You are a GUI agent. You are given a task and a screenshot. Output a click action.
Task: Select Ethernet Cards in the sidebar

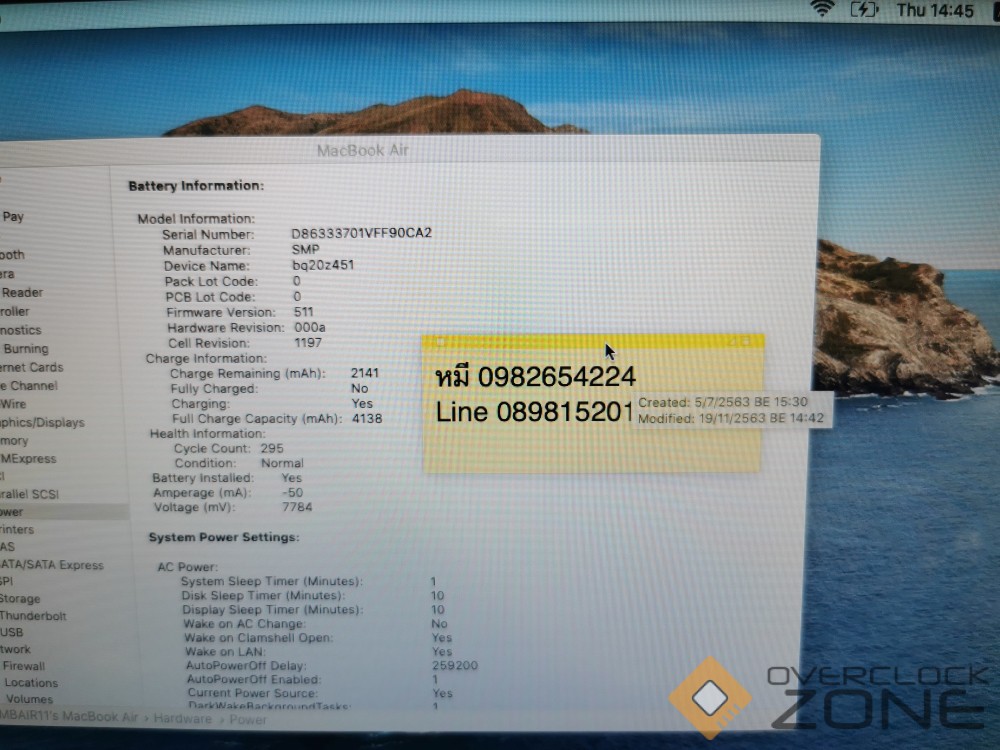(32, 367)
